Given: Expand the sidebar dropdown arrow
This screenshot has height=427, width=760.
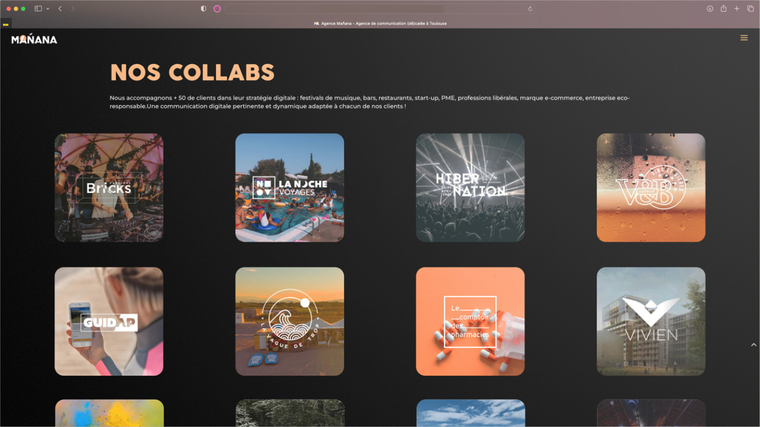Looking at the screenshot, I should [x=48, y=9].
